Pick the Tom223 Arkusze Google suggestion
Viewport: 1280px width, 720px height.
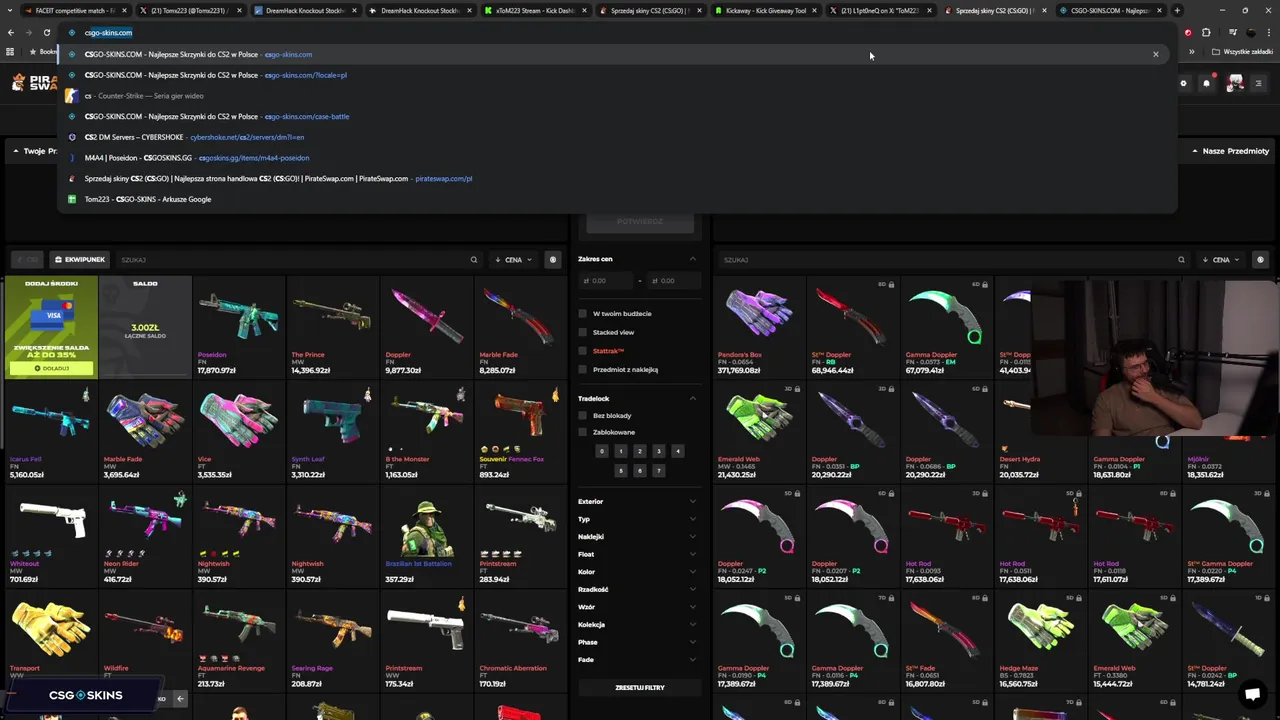click(617, 199)
